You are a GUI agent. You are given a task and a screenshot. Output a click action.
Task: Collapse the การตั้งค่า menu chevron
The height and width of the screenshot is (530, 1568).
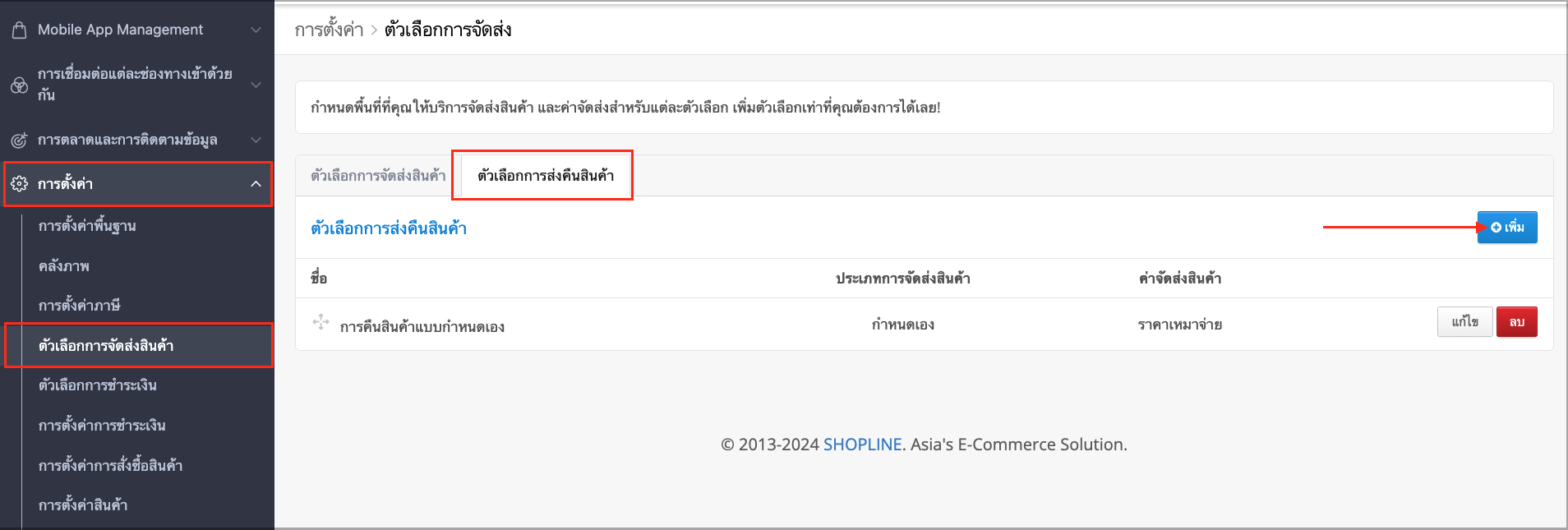click(256, 184)
